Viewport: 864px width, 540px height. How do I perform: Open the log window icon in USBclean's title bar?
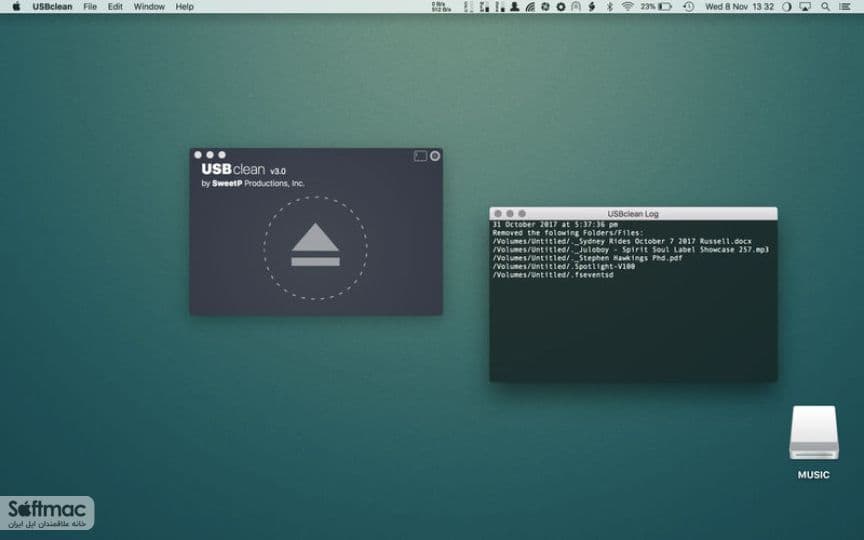click(x=420, y=156)
